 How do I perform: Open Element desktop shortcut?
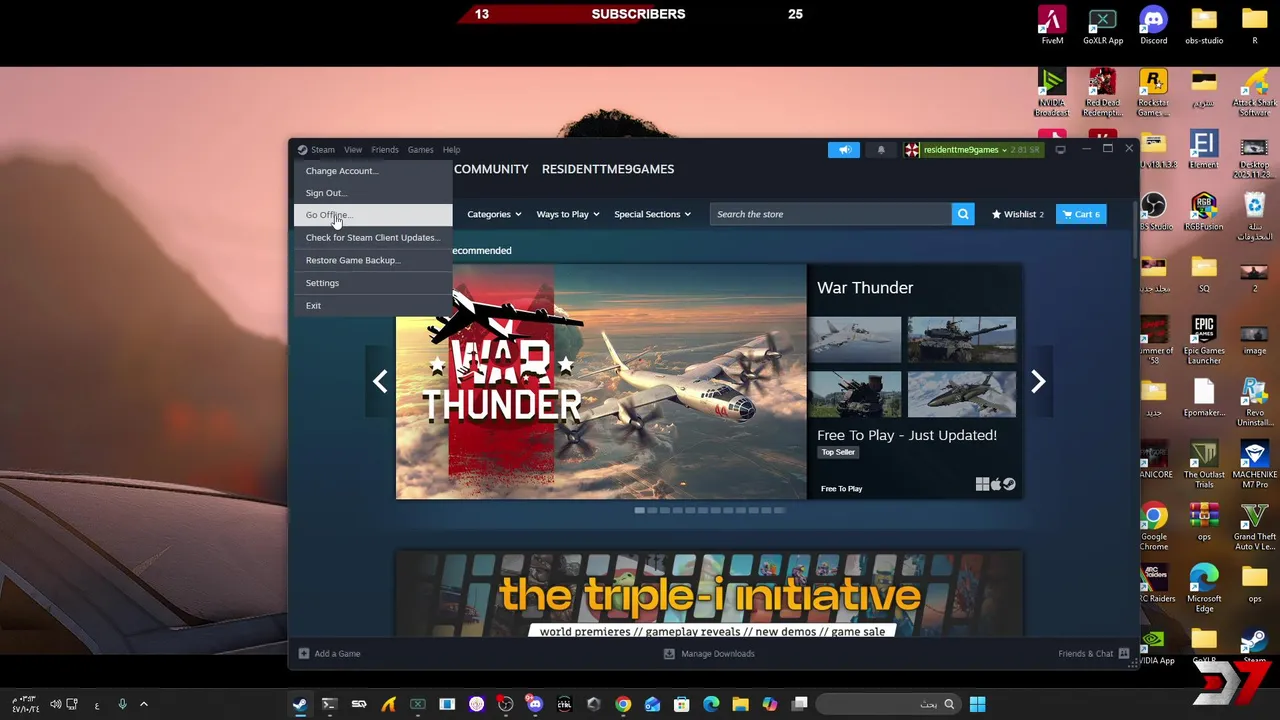click(x=1204, y=149)
